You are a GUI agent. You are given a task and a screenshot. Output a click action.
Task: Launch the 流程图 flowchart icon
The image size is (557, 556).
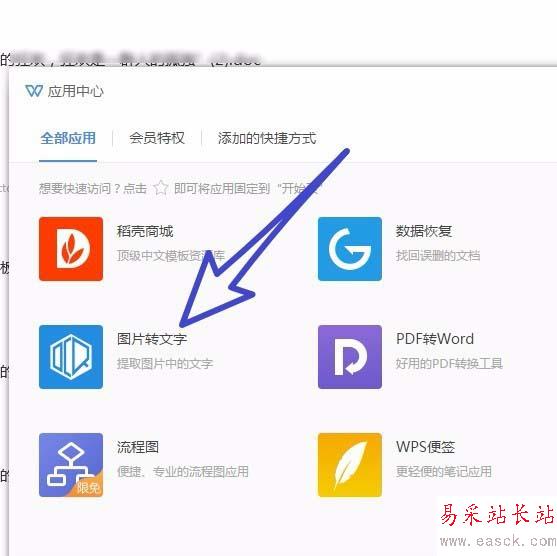point(71,465)
